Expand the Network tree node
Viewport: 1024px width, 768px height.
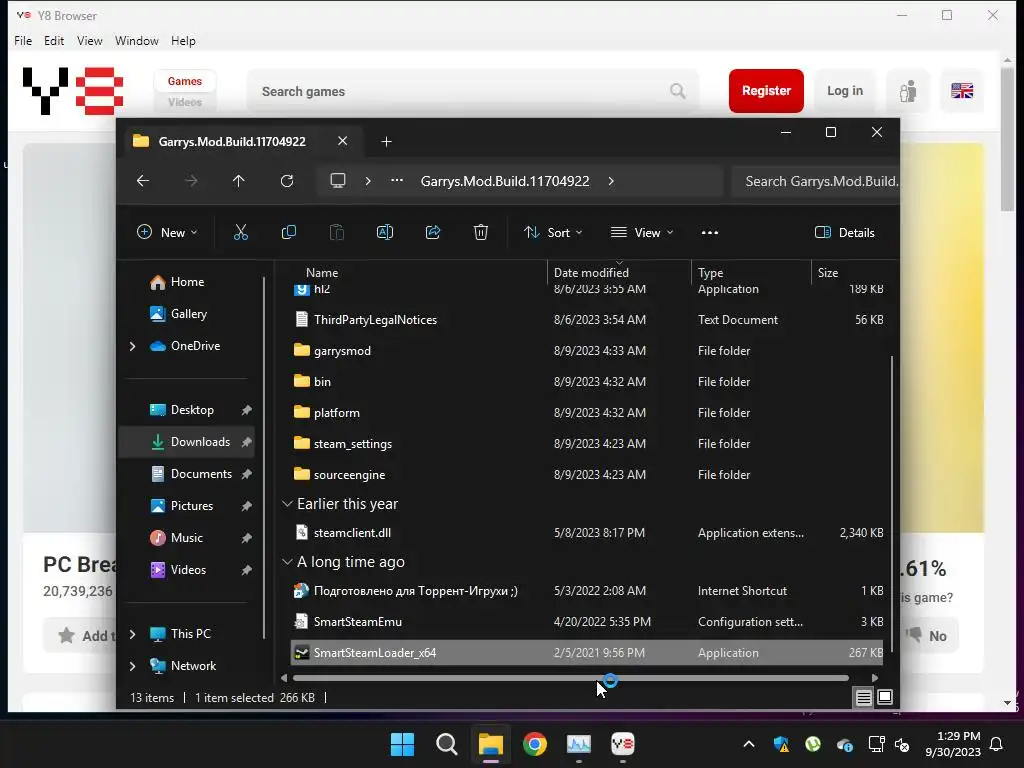click(x=133, y=666)
